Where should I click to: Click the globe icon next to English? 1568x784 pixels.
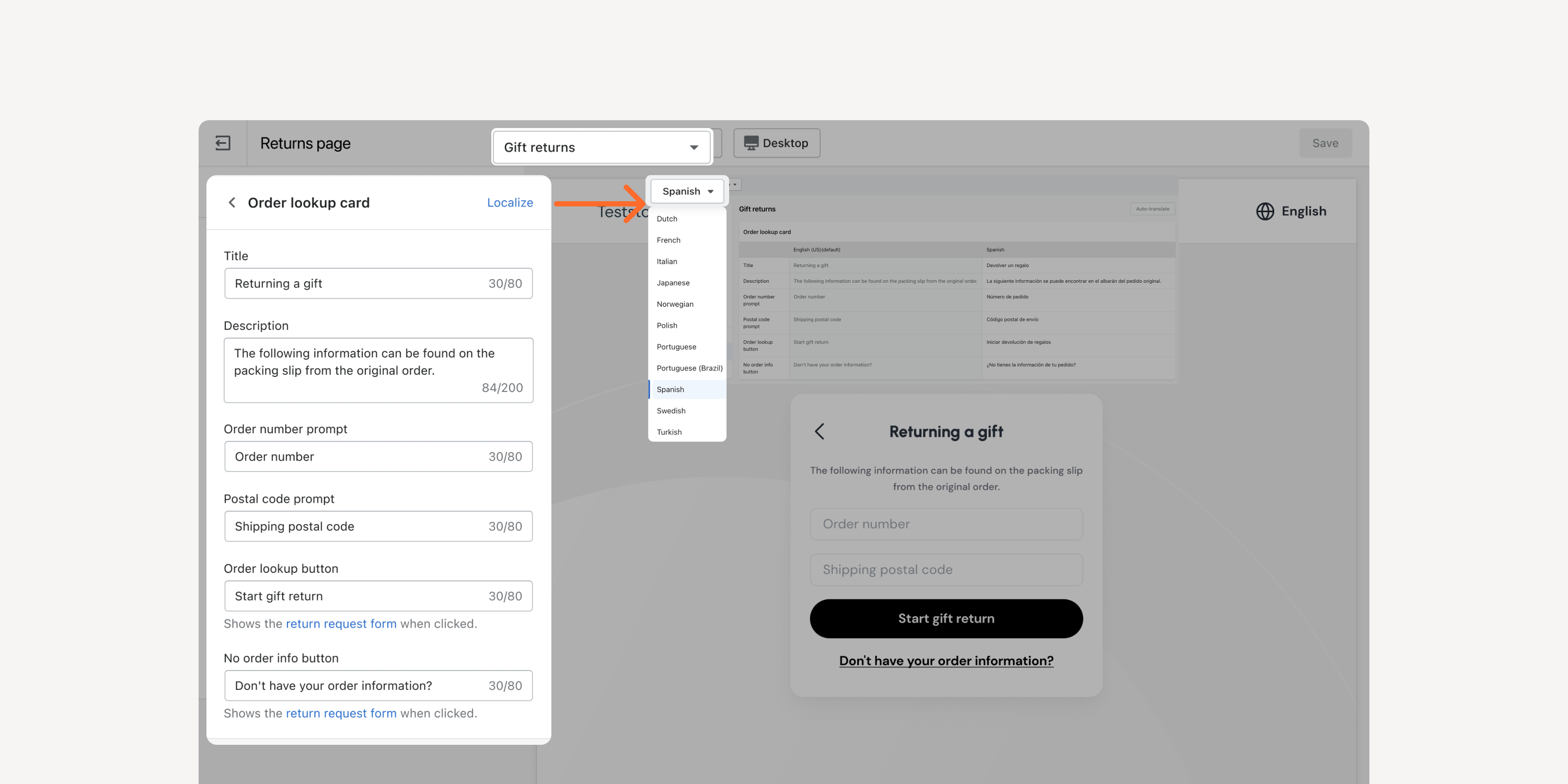coord(1265,211)
